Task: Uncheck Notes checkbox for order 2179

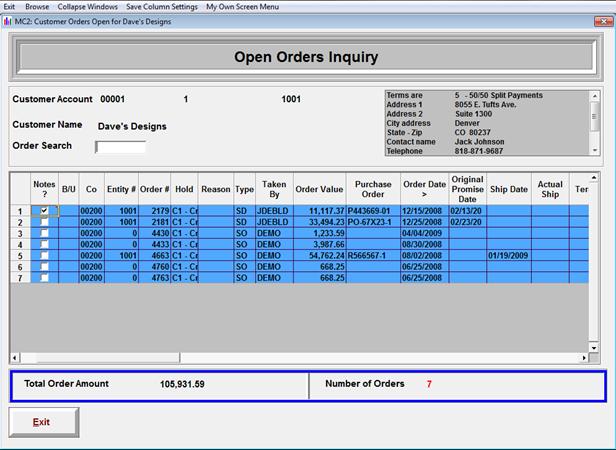Action: click(44, 211)
